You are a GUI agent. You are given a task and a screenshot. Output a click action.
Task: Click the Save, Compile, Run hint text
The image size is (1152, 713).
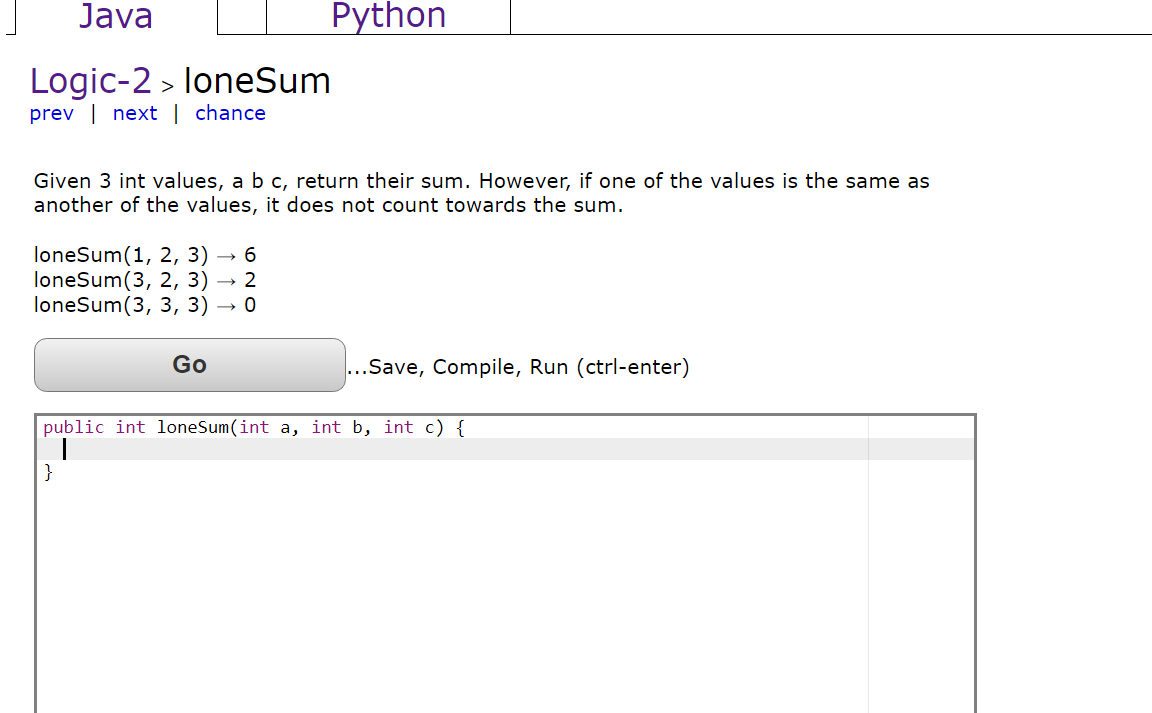click(x=518, y=367)
